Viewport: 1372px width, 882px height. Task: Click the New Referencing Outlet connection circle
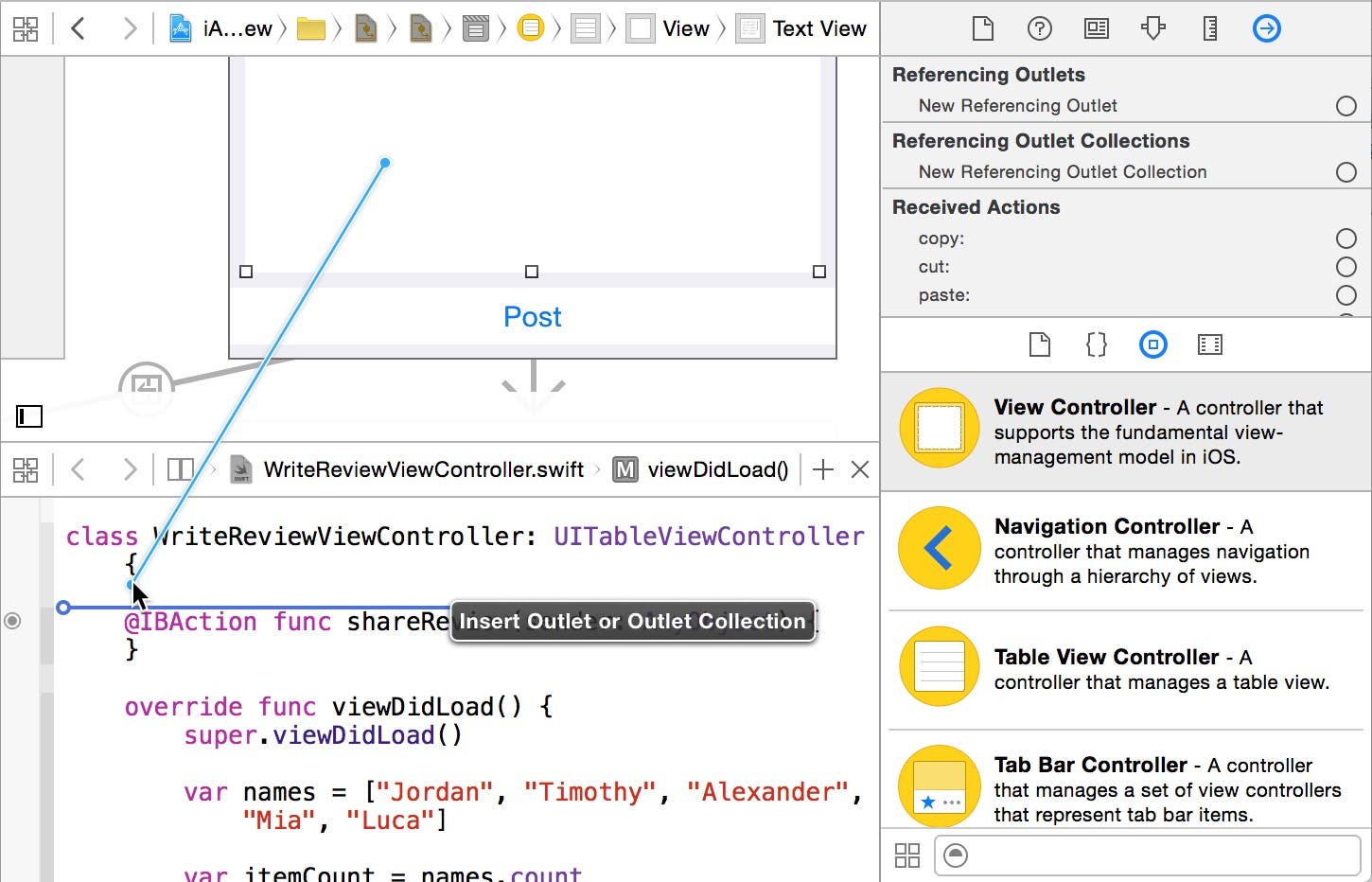click(x=1346, y=106)
